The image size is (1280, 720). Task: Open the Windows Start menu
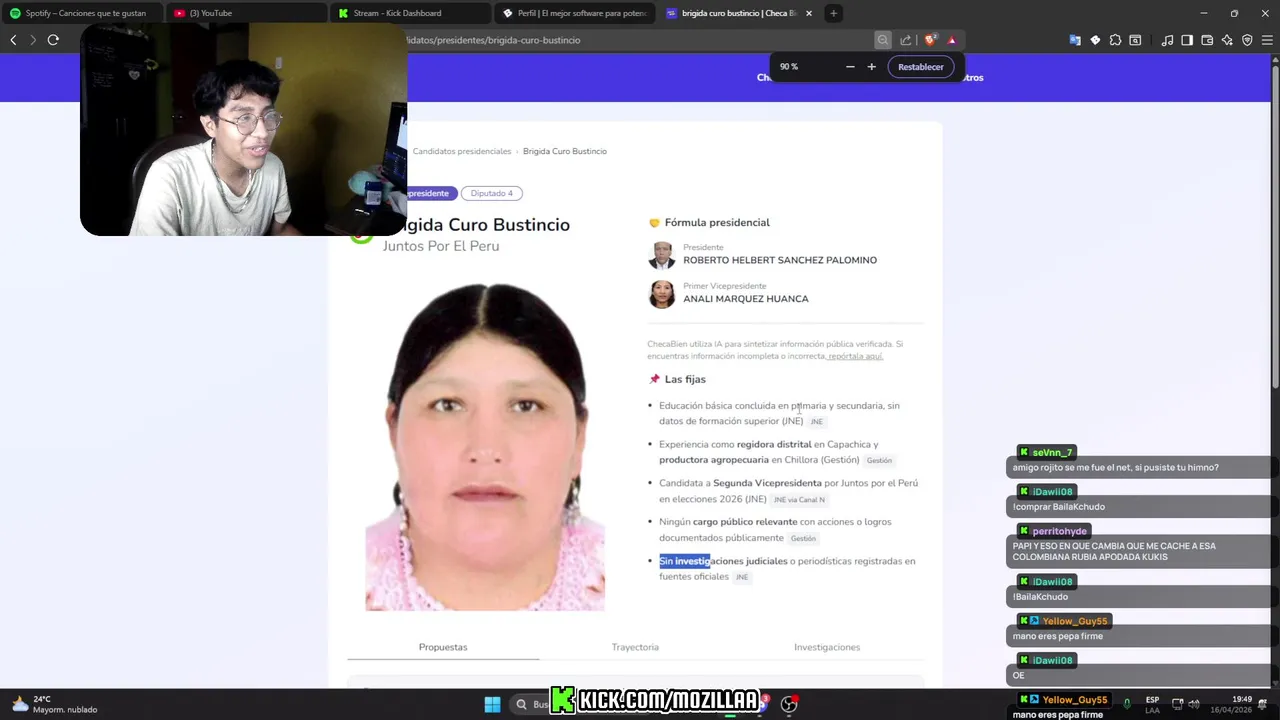click(x=492, y=704)
